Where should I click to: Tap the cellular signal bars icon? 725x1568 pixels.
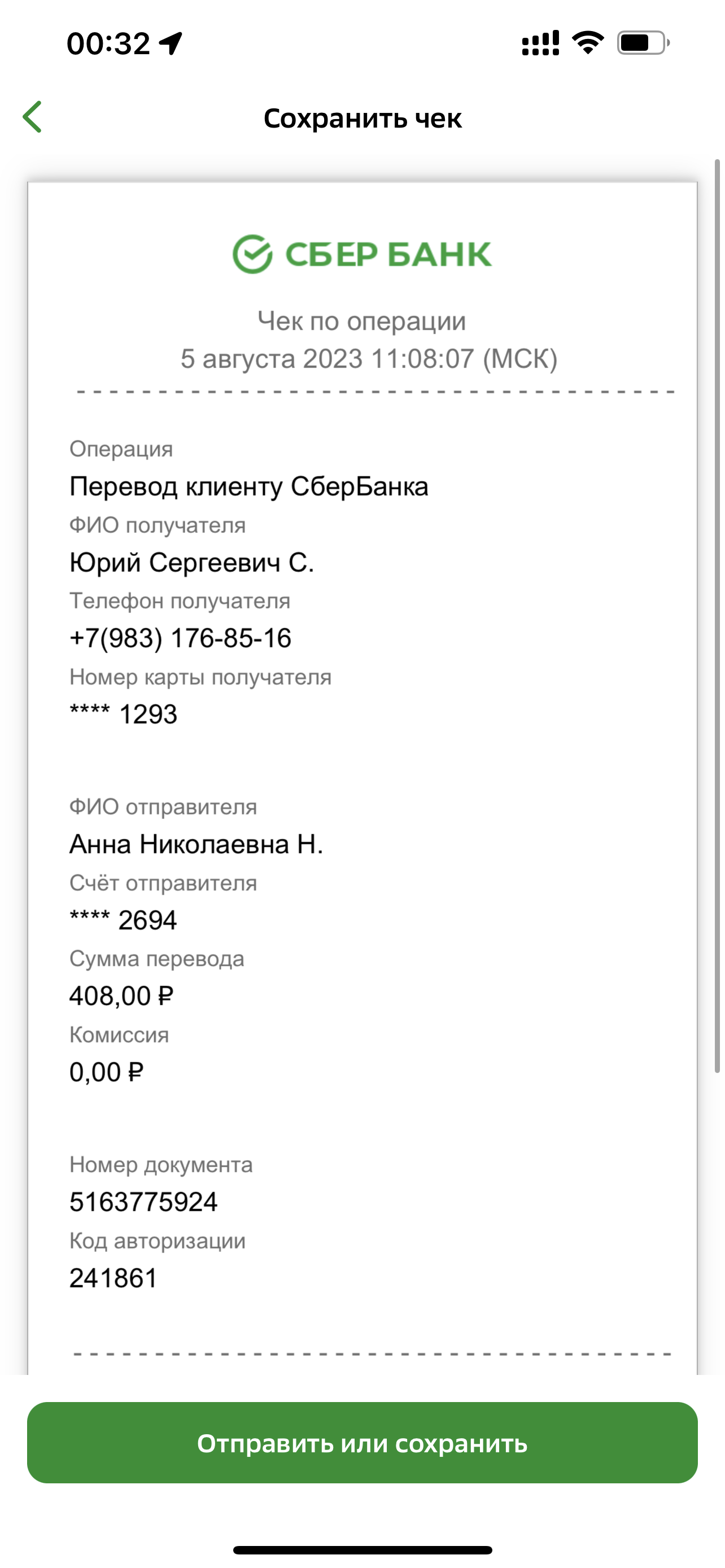(x=540, y=43)
